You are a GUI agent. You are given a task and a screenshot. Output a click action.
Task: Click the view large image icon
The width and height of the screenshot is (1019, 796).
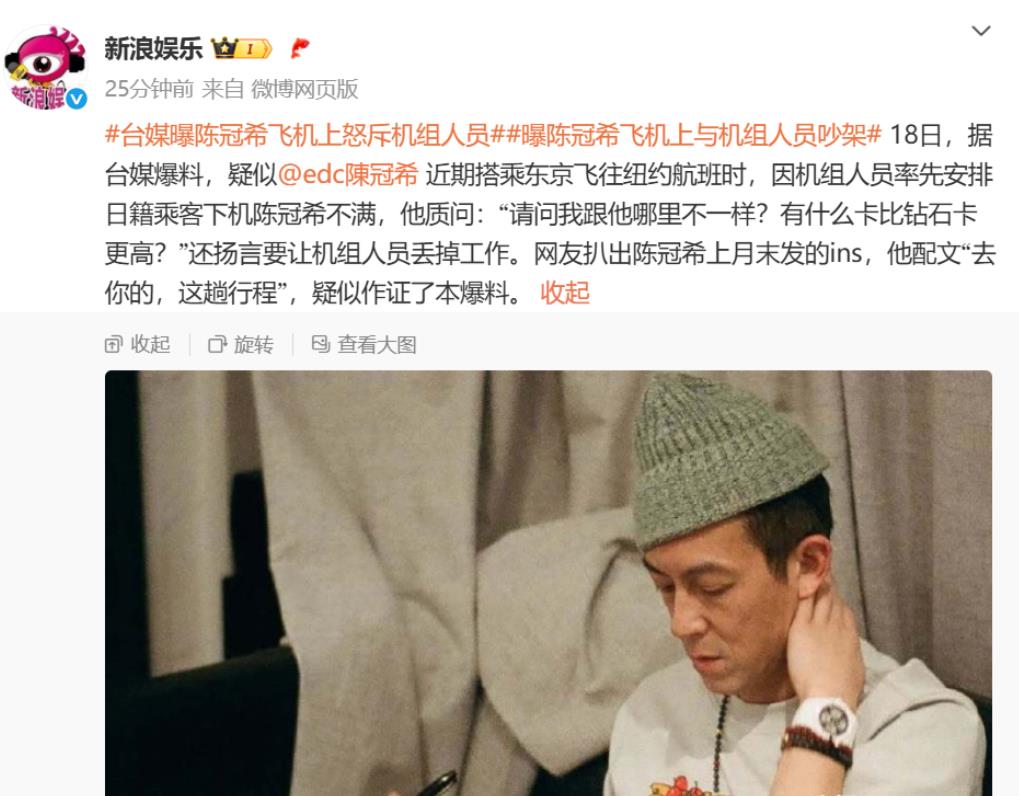point(320,344)
